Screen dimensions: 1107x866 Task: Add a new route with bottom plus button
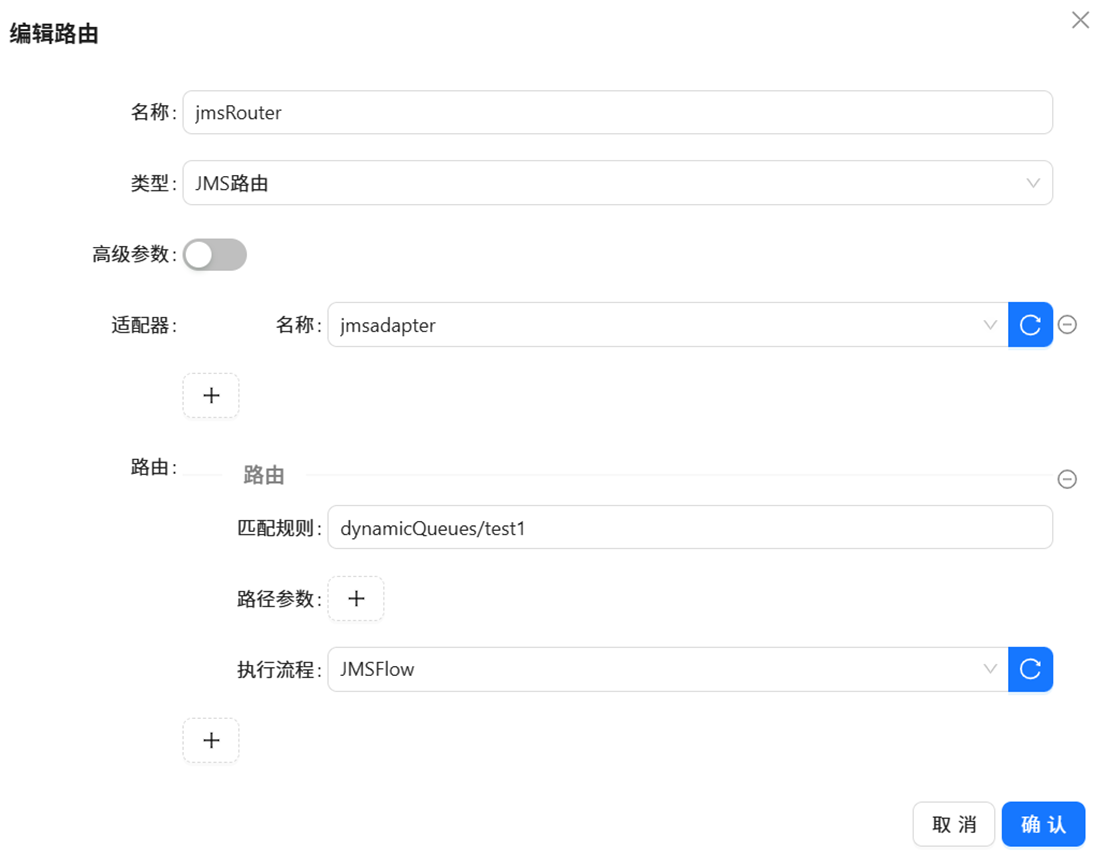[211, 740]
